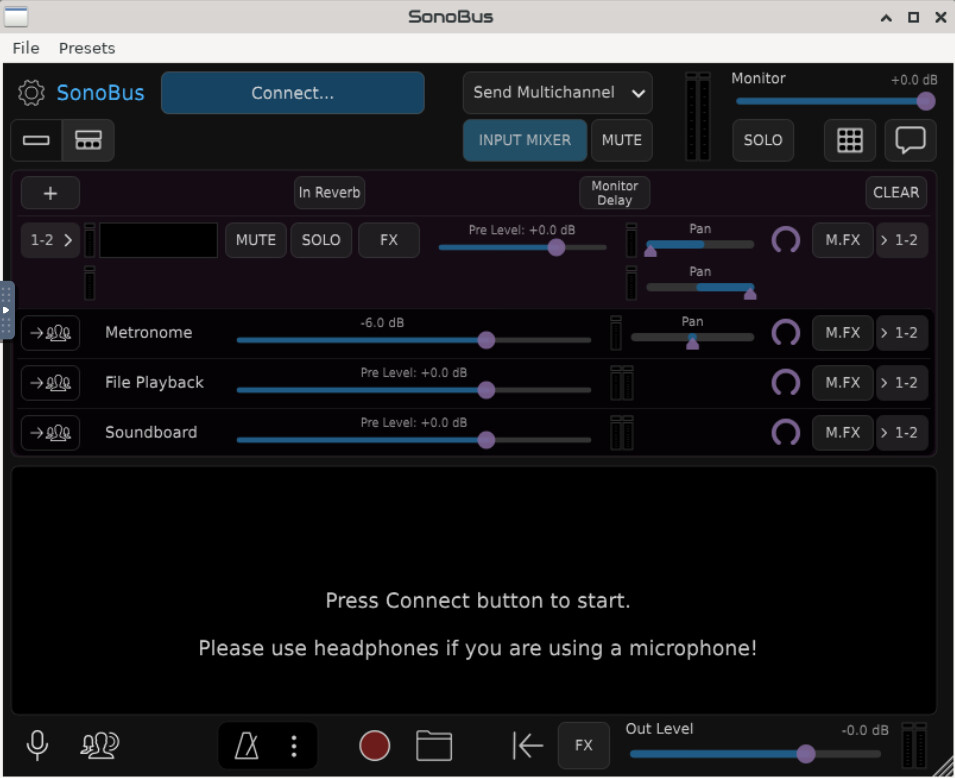This screenshot has height=778, width=955.
Task: Open the recordings folder icon
Action: click(x=434, y=746)
